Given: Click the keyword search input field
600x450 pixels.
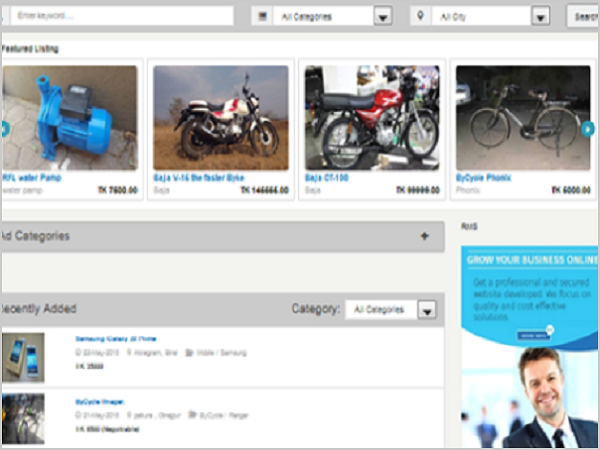Looking at the screenshot, I should [122, 16].
